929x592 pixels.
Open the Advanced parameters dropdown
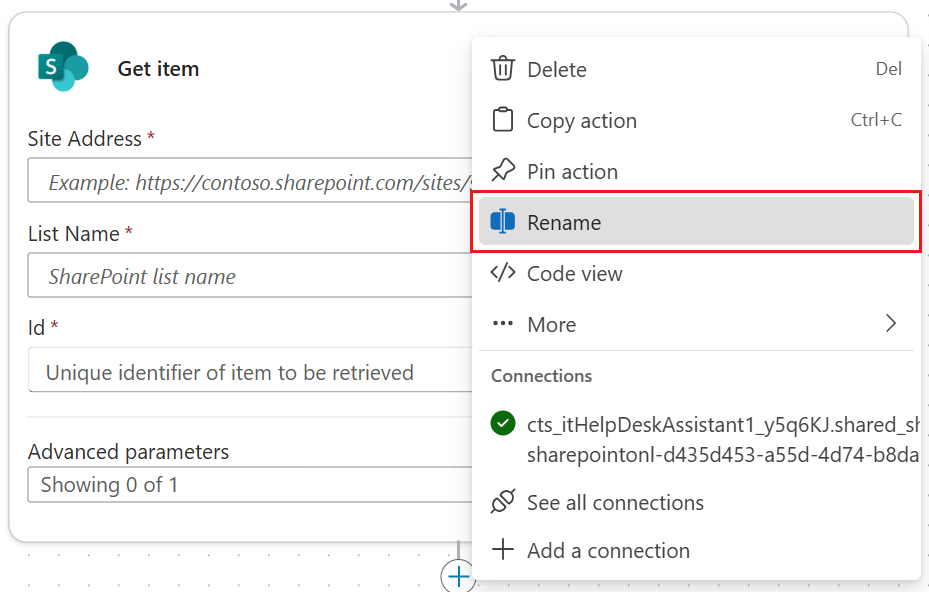click(249, 485)
